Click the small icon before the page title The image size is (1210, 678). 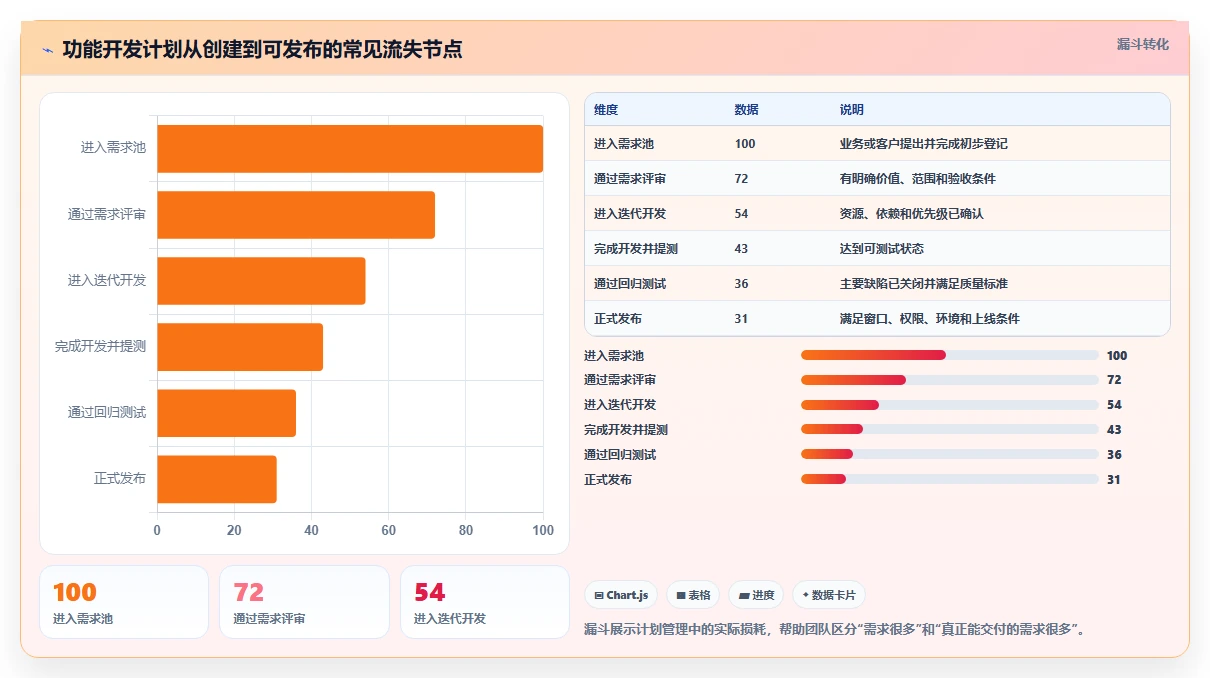coord(47,49)
